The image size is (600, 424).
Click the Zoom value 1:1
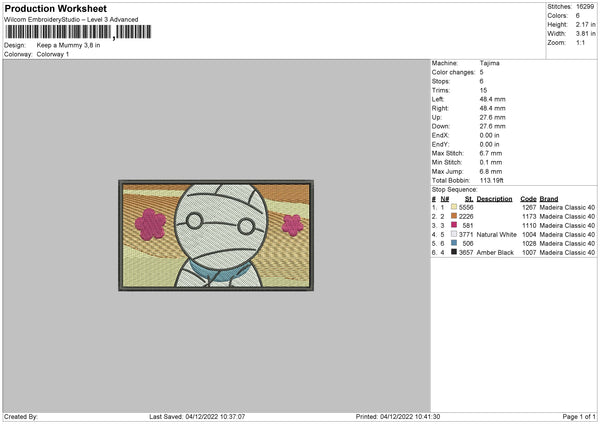pyautogui.click(x=580, y=42)
